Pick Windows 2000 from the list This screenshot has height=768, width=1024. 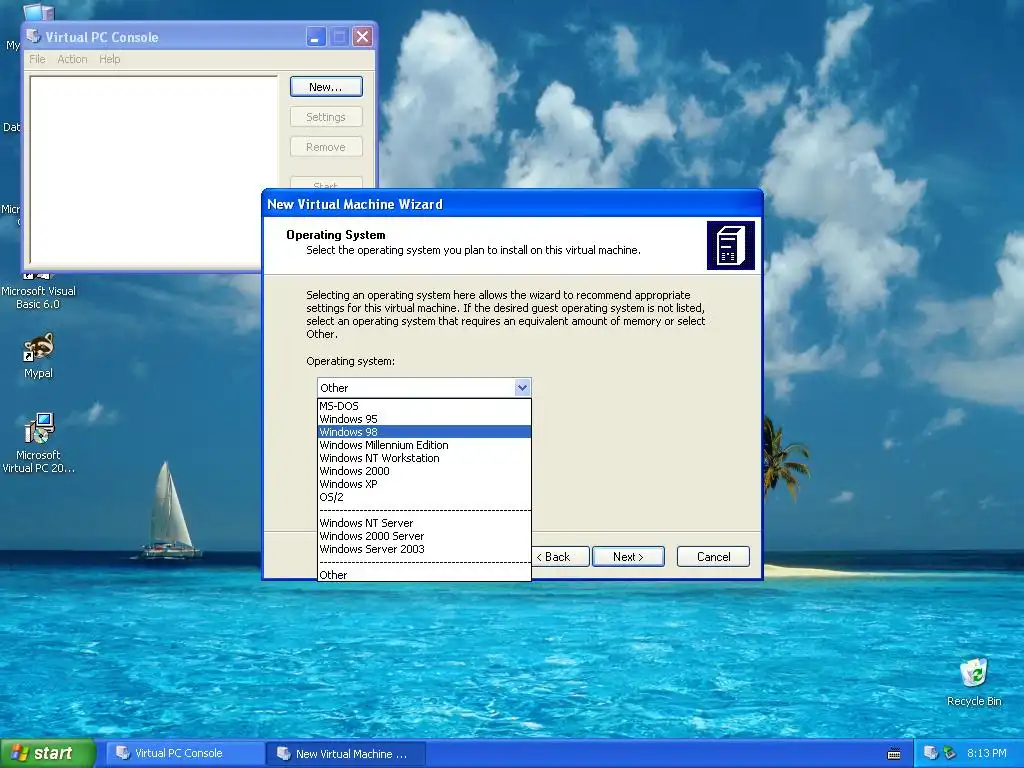(424, 471)
